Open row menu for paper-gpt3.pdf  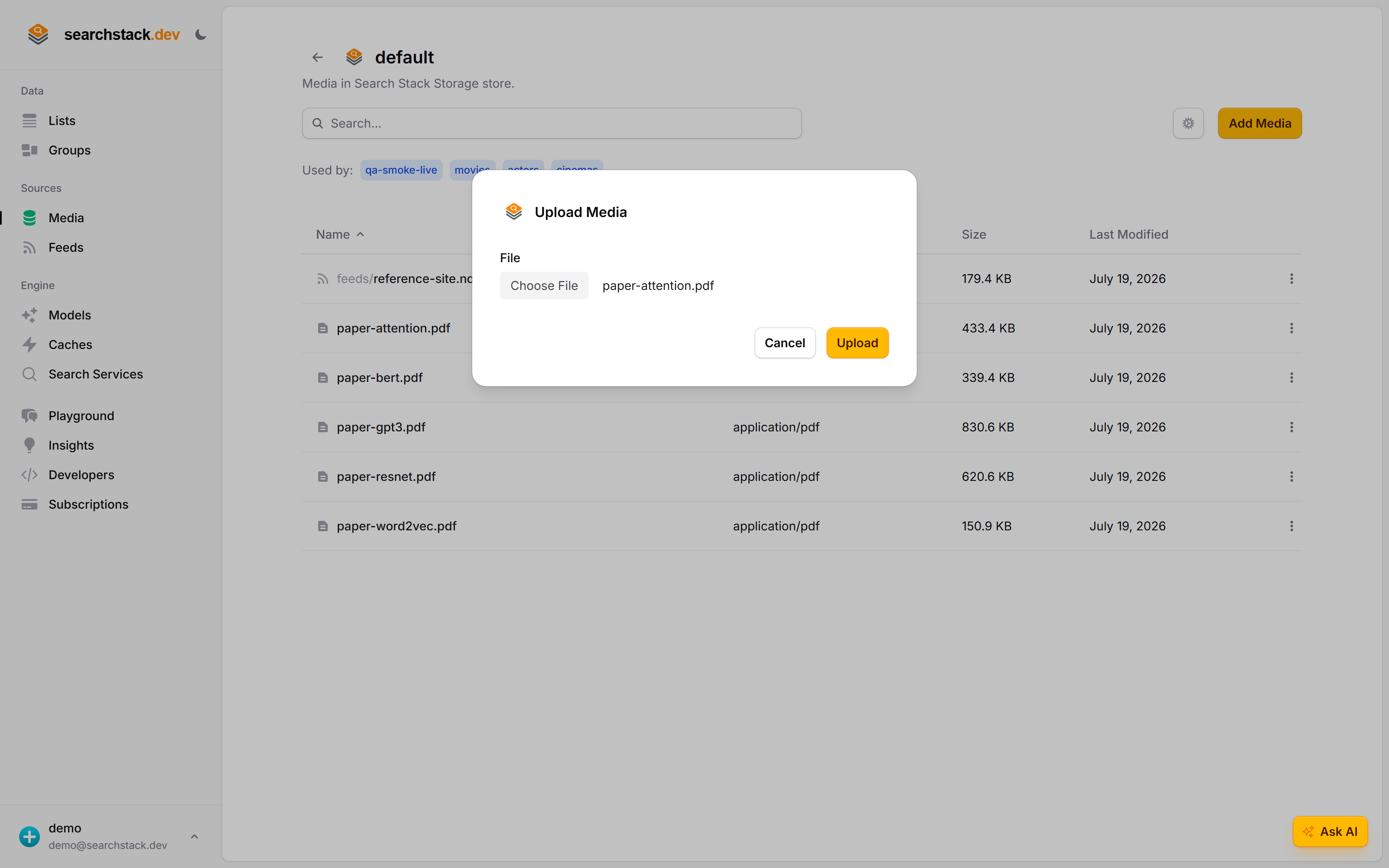1291,427
